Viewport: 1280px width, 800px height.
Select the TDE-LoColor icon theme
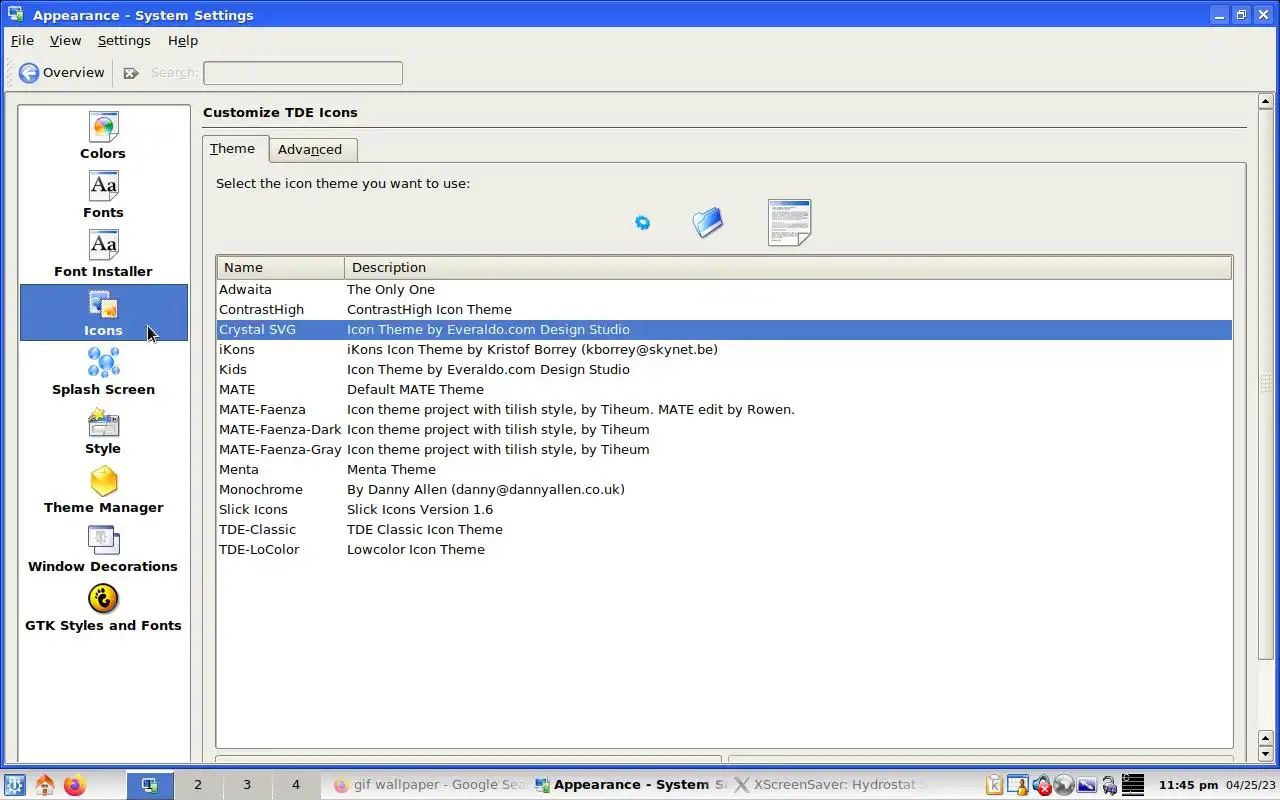click(x=724, y=549)
